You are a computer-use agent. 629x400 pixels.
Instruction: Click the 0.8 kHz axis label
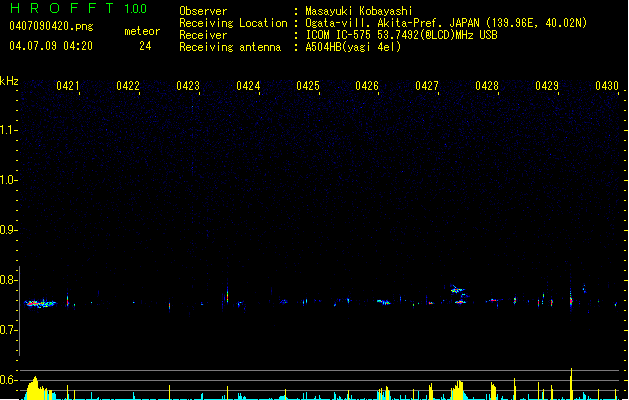pos(8,280)
